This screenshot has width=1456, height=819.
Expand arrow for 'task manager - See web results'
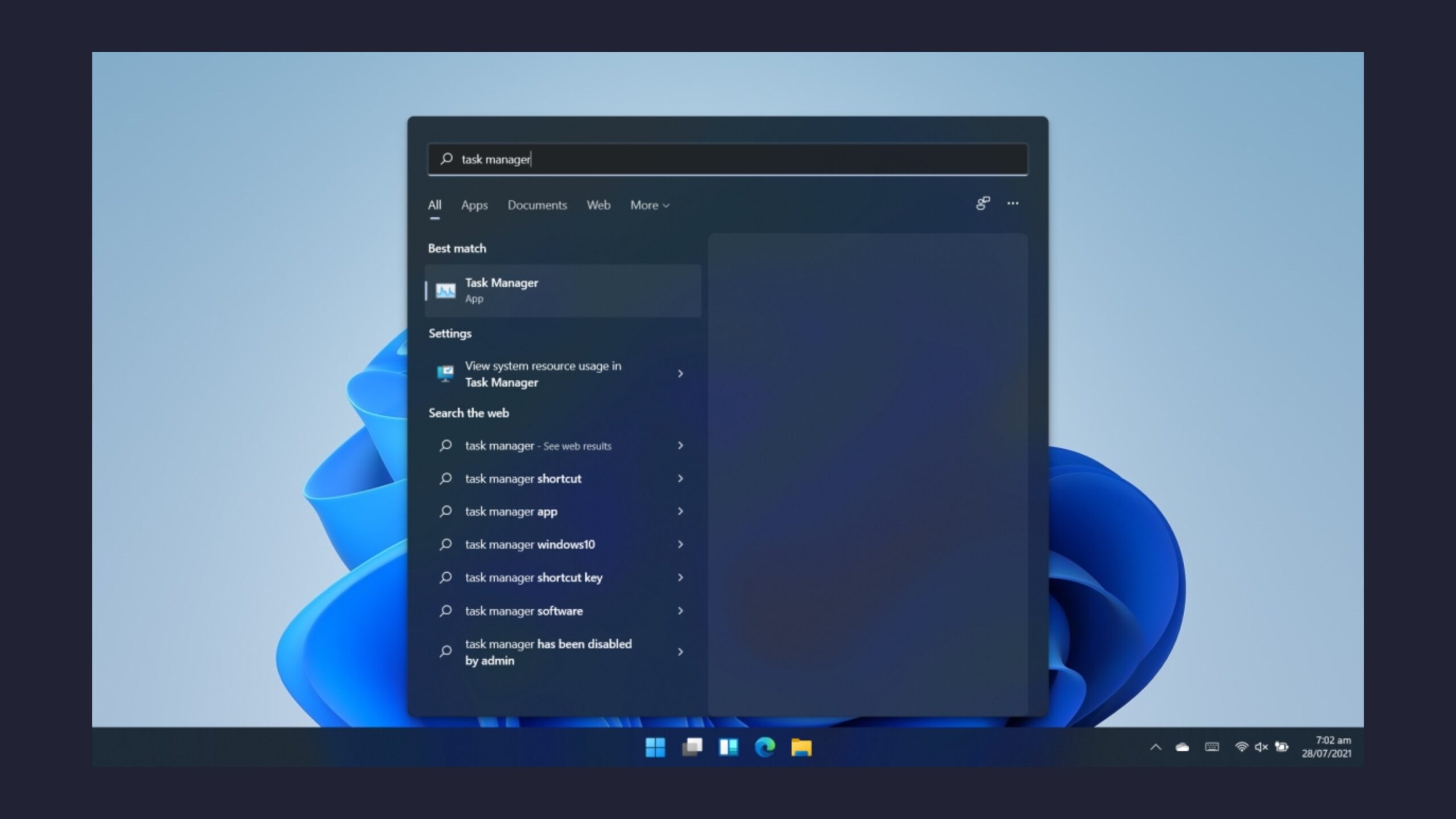point(680,445)
